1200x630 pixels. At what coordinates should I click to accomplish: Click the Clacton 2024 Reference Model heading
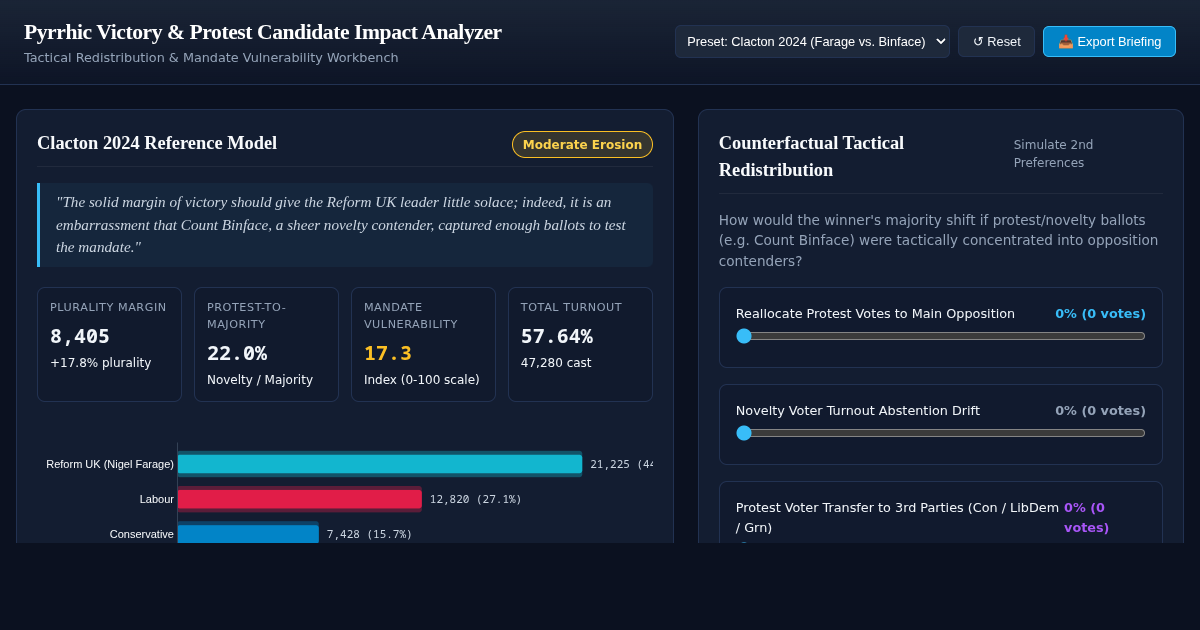coord(157,143)
